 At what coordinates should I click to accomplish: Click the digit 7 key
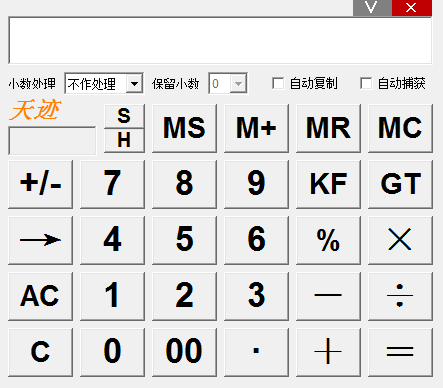112,184
